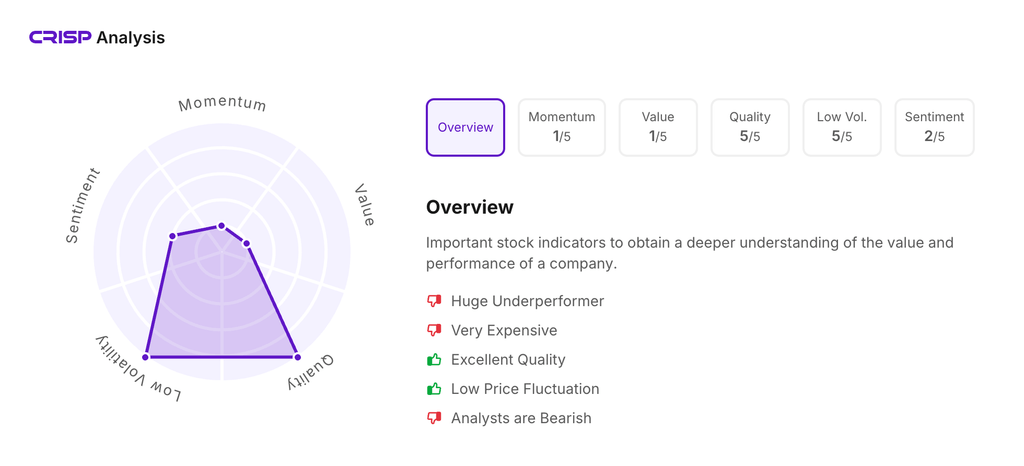The height and width of the screenshot is (466, 1024).
Task: Click thumbs-up icon beside Low Price Fluctuation
Action: pyautogui.click(x=434, y=388)
